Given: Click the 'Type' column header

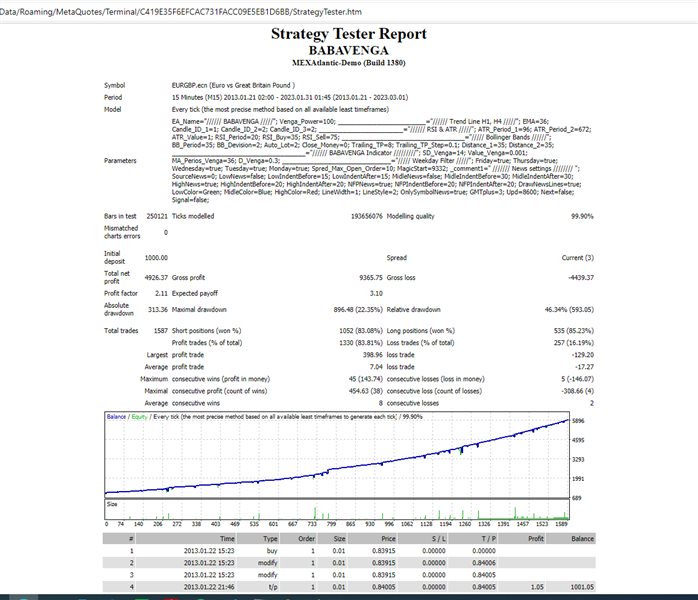Looking at the screenshot, I should 270,539.
